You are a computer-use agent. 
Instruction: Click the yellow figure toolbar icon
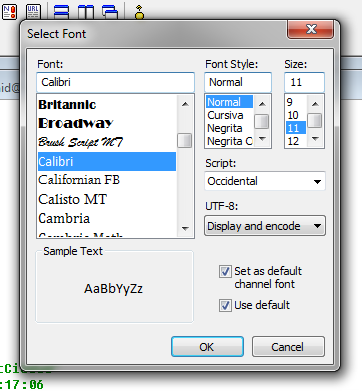[x=139, y=12]
